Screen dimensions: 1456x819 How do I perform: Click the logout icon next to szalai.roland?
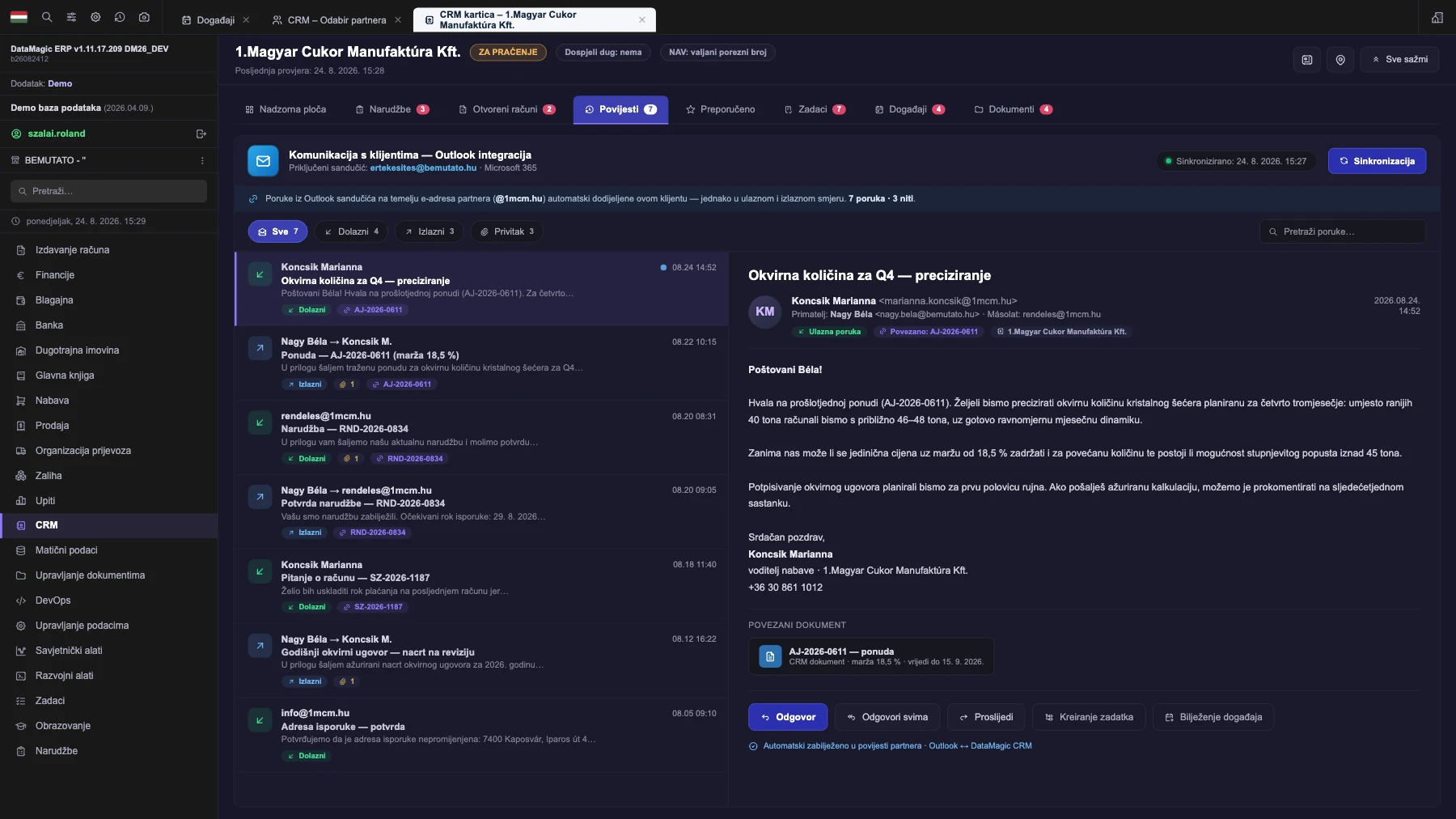click(x=201, y=134)
